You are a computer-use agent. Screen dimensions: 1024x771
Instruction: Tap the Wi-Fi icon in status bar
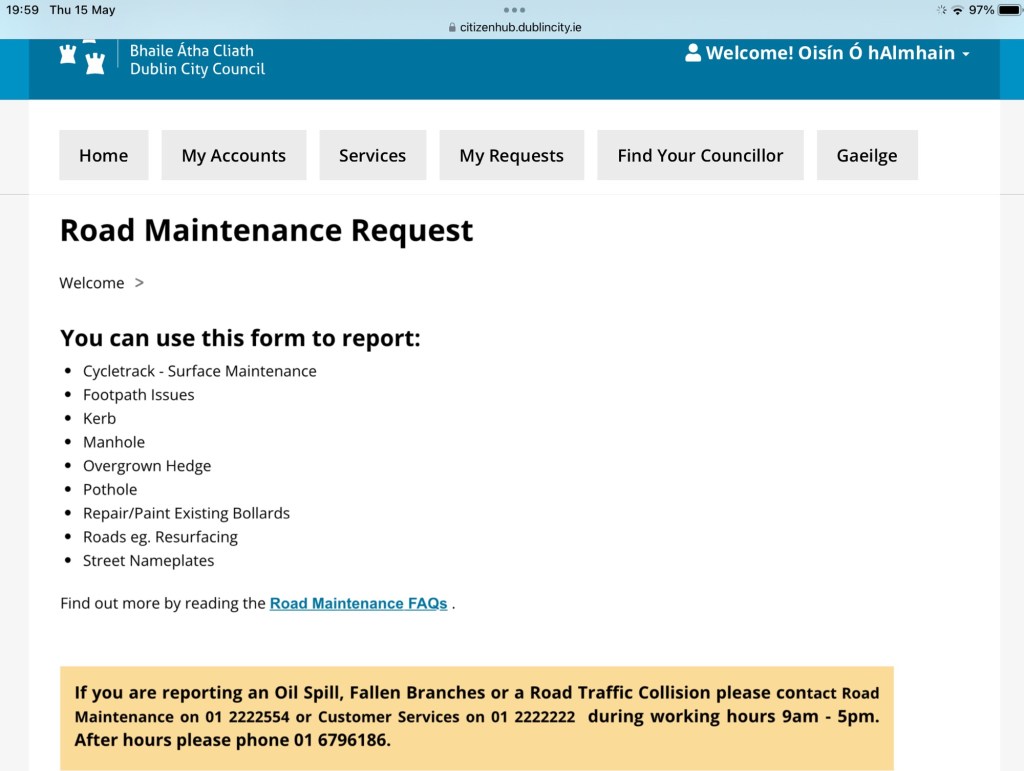957,10
